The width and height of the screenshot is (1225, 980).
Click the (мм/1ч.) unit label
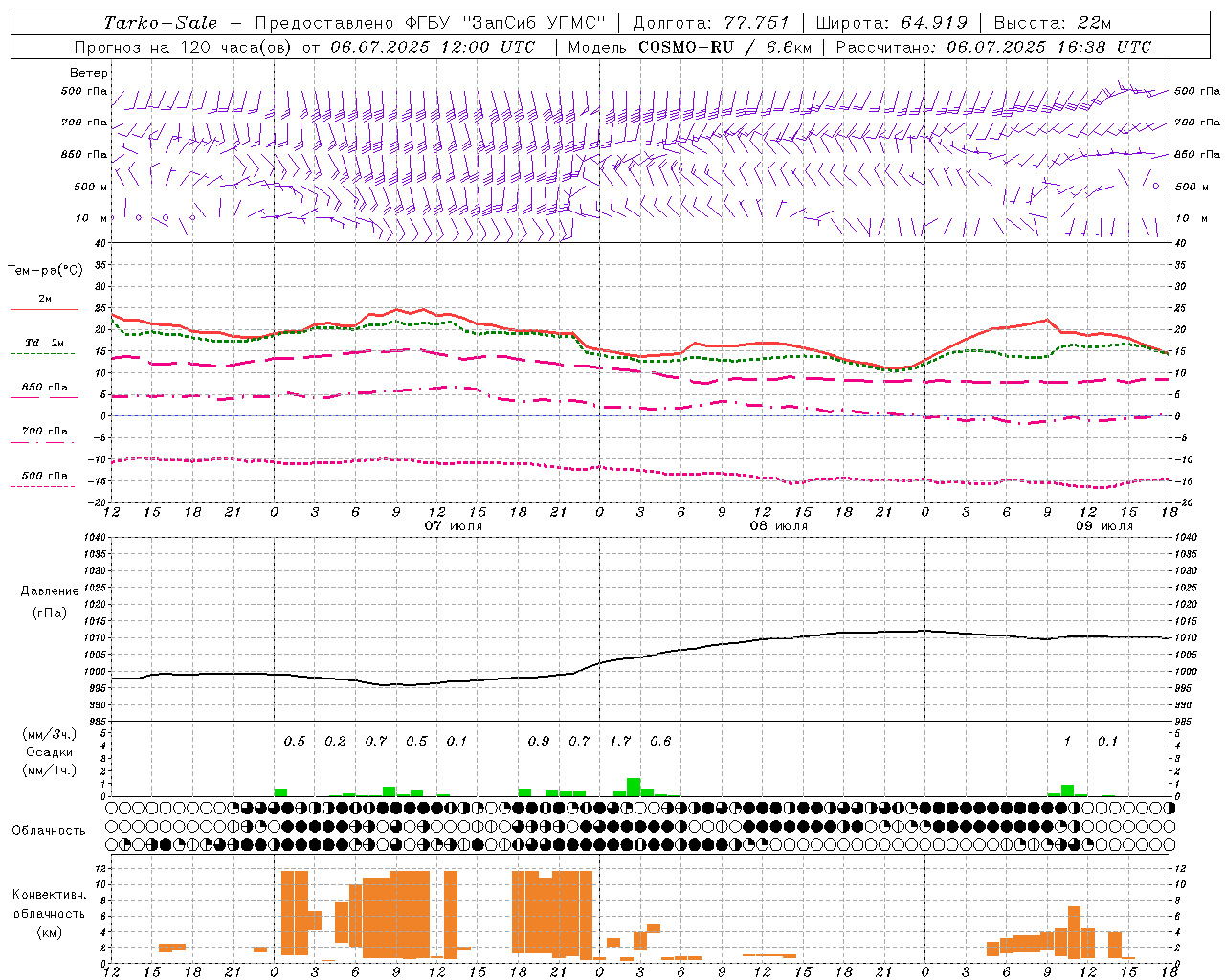[50, 770]
